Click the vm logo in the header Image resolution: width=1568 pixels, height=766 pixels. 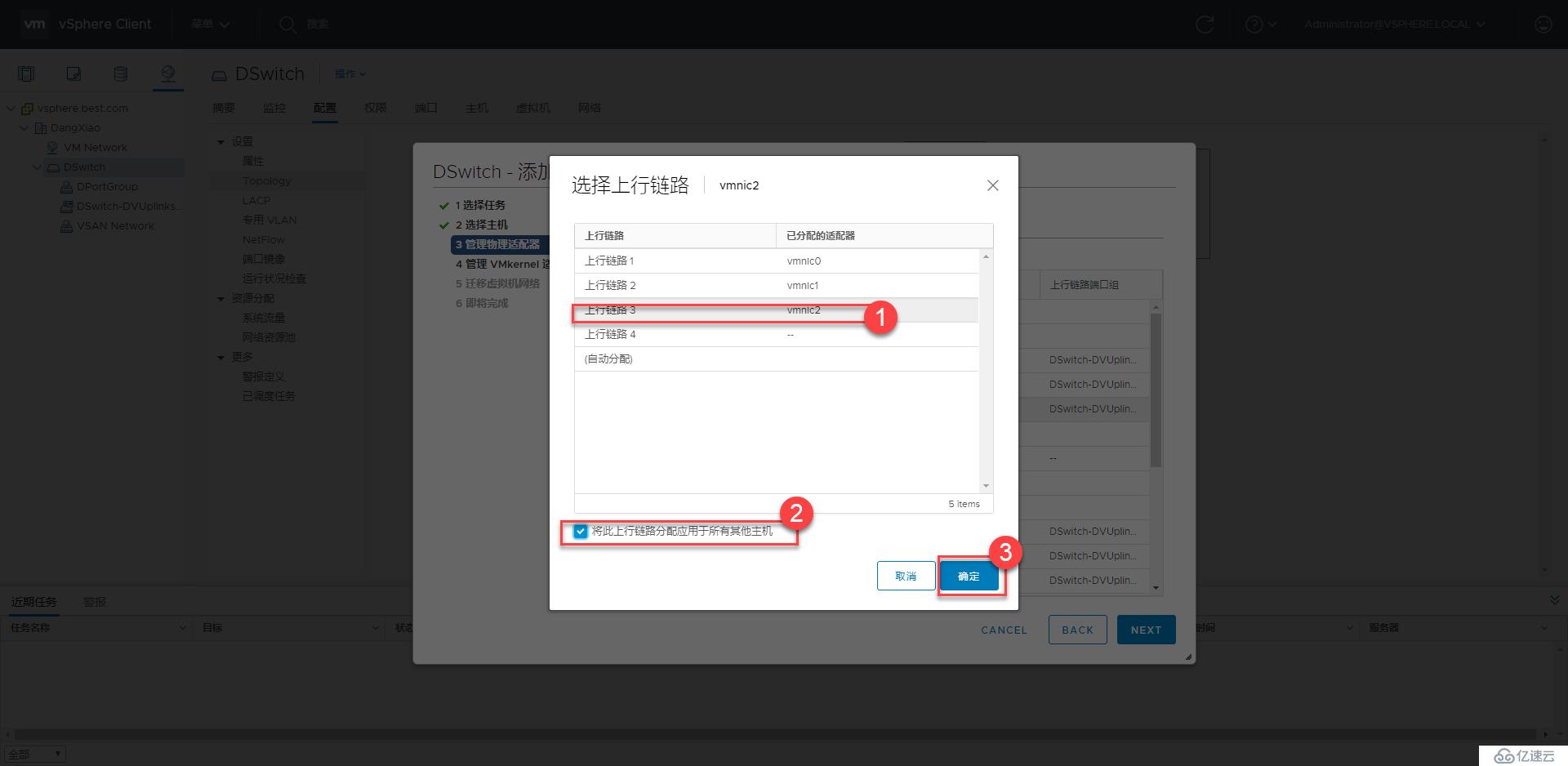[x=34, y=24]
